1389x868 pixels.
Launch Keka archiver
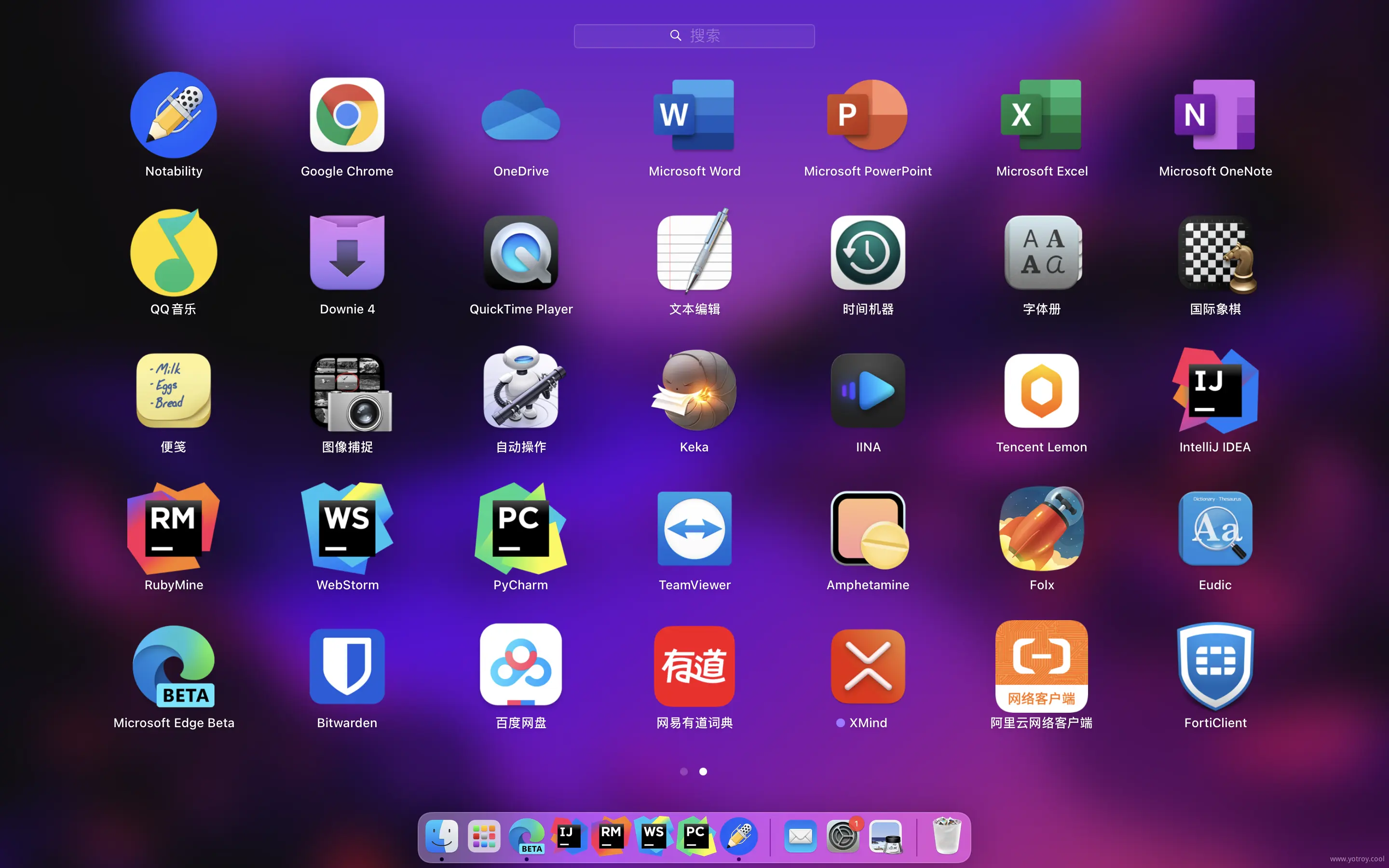(x=694, y=391)
